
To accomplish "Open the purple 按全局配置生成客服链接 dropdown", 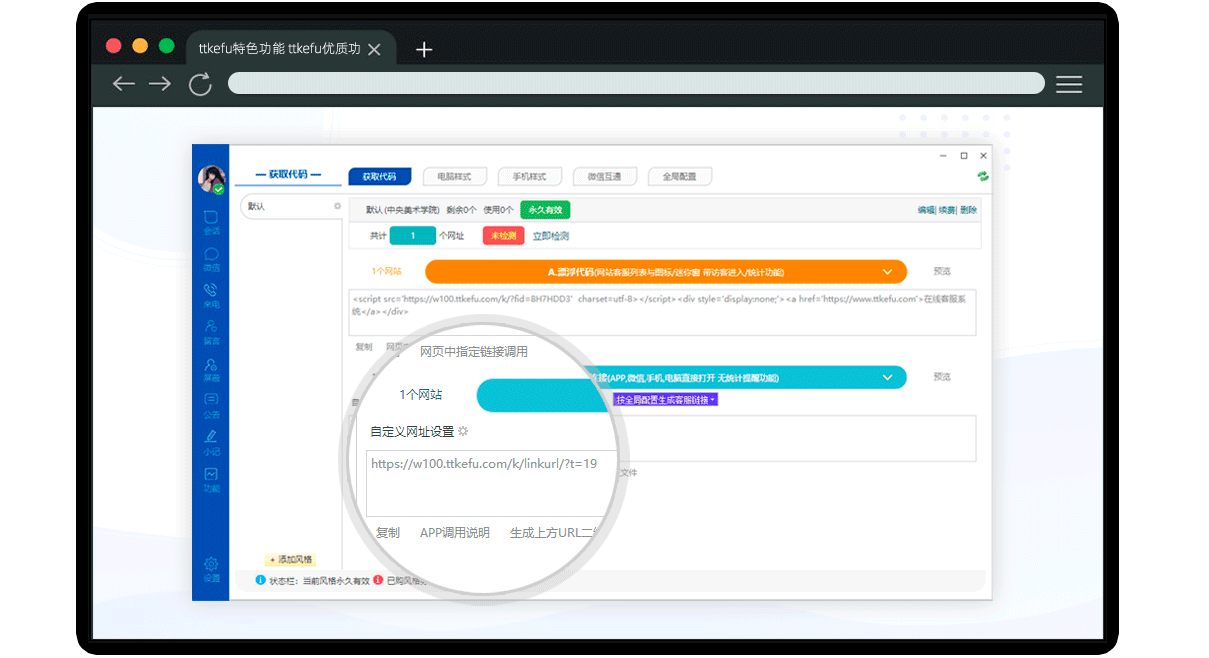I will pyautogui.click(x=666, y=400).
